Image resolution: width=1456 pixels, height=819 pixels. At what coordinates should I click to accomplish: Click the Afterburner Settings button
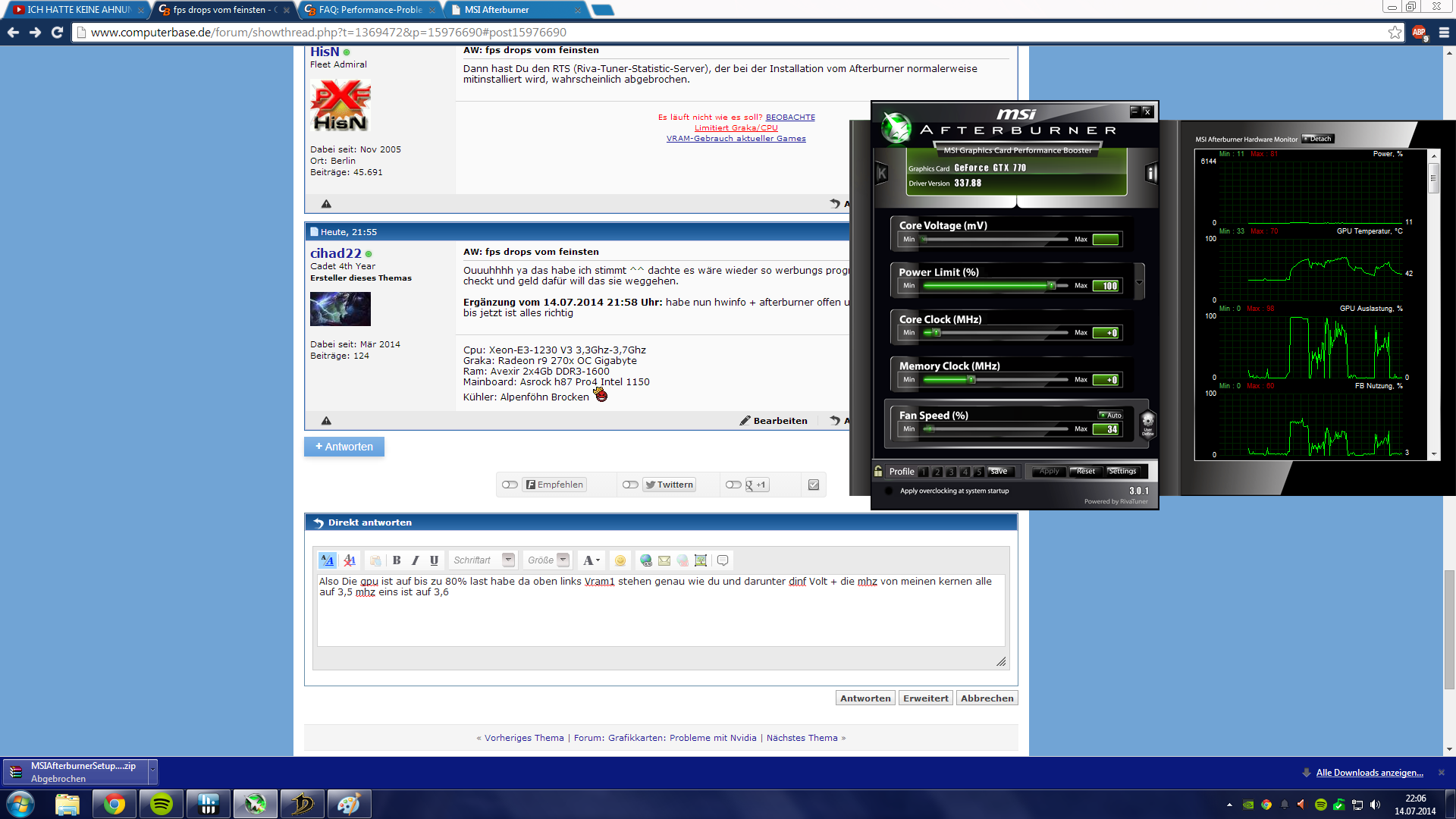[x=1122, y=471]
